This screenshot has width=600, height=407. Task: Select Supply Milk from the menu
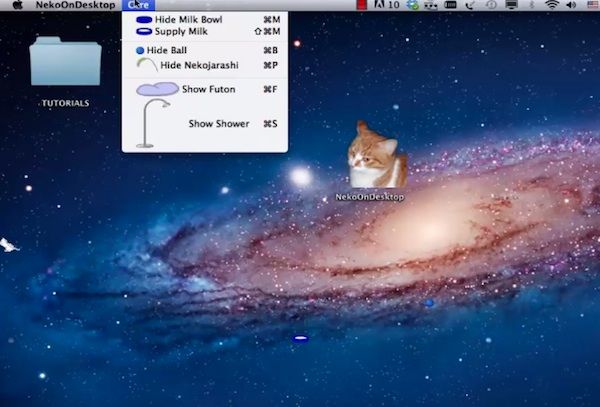tap(205, 31)
